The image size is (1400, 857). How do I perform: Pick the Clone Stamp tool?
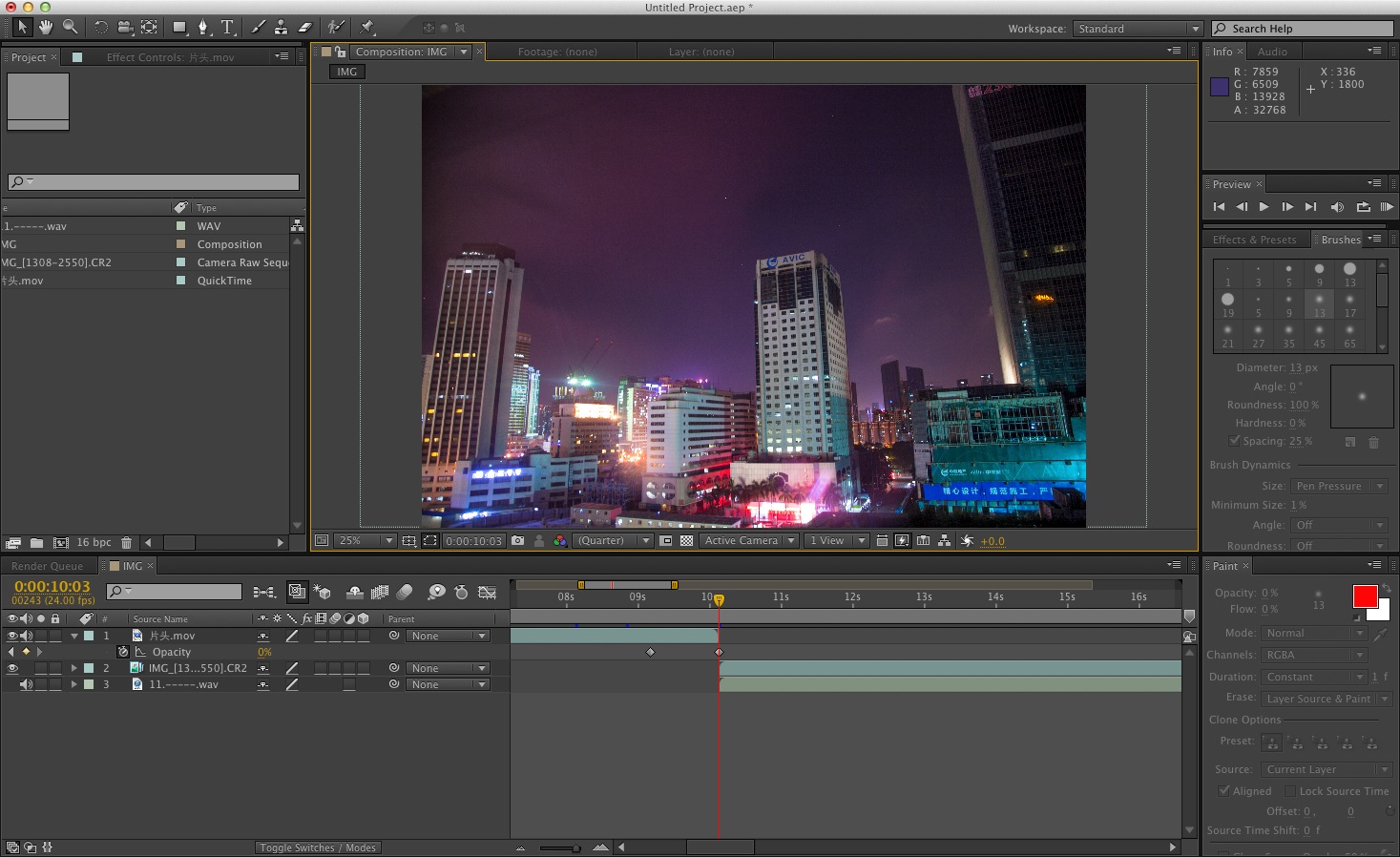tap(281, 28)
